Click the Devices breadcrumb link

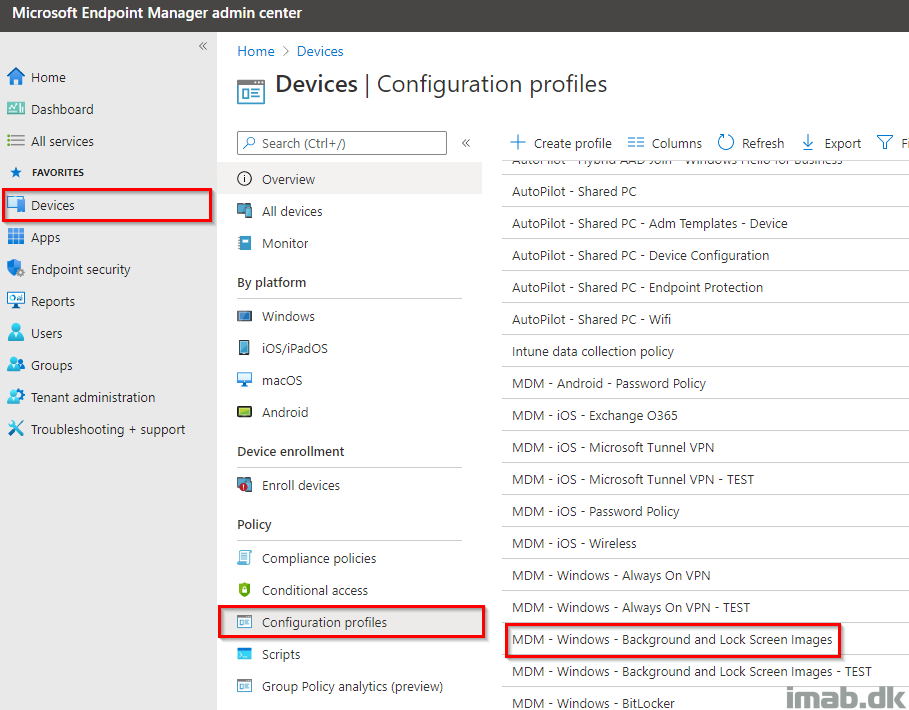point(320,51)
